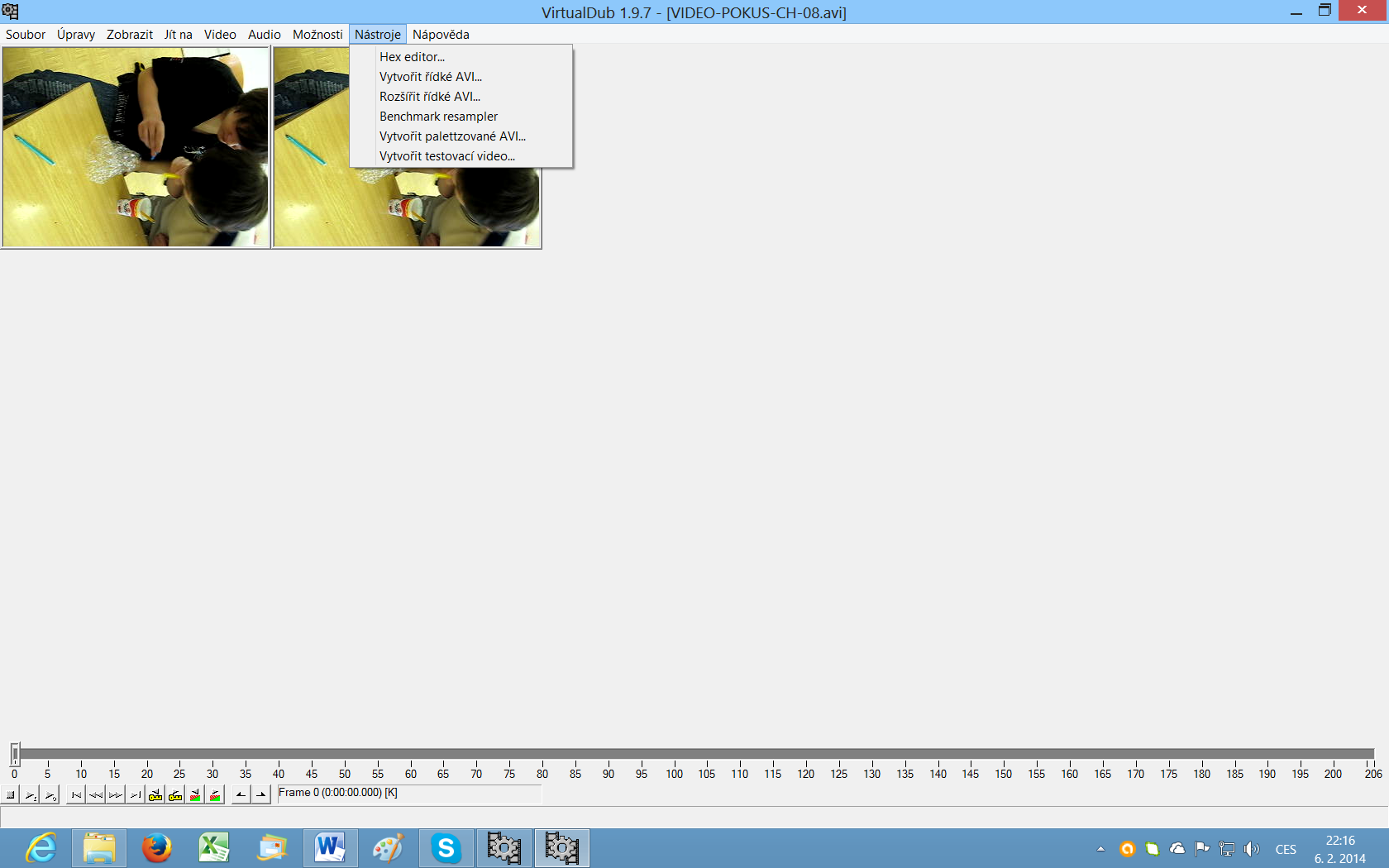Open the Nápověda menu

pos(441,35)
